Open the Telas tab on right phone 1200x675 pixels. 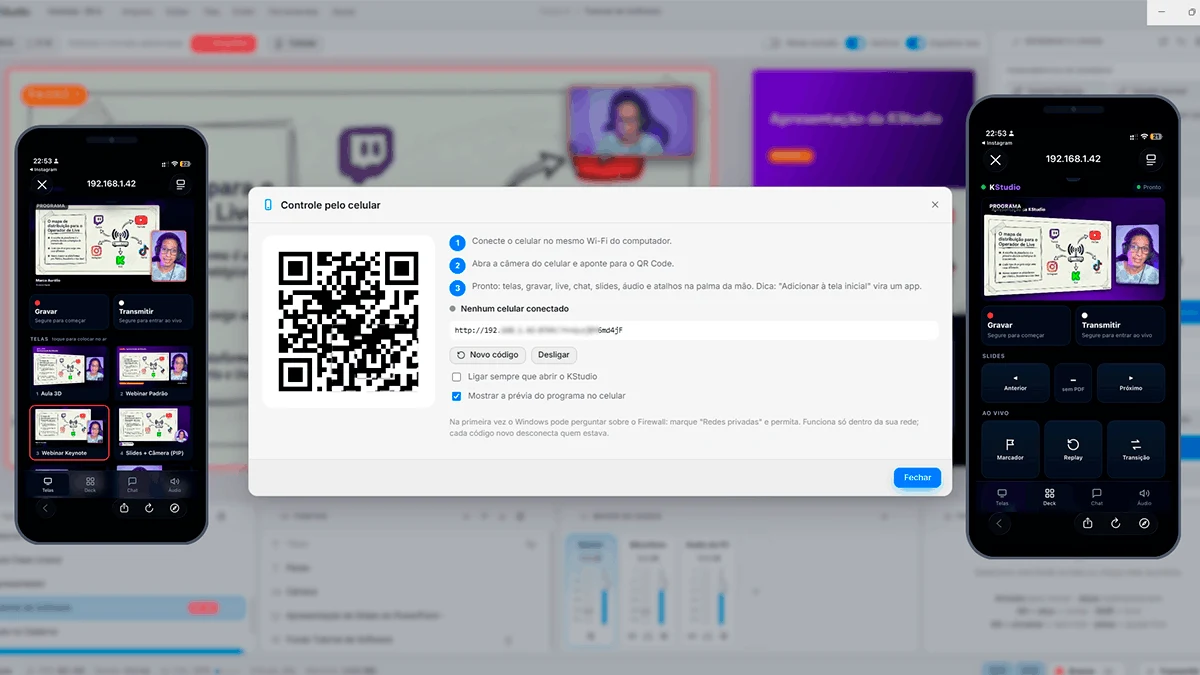tap(1001, 496)
